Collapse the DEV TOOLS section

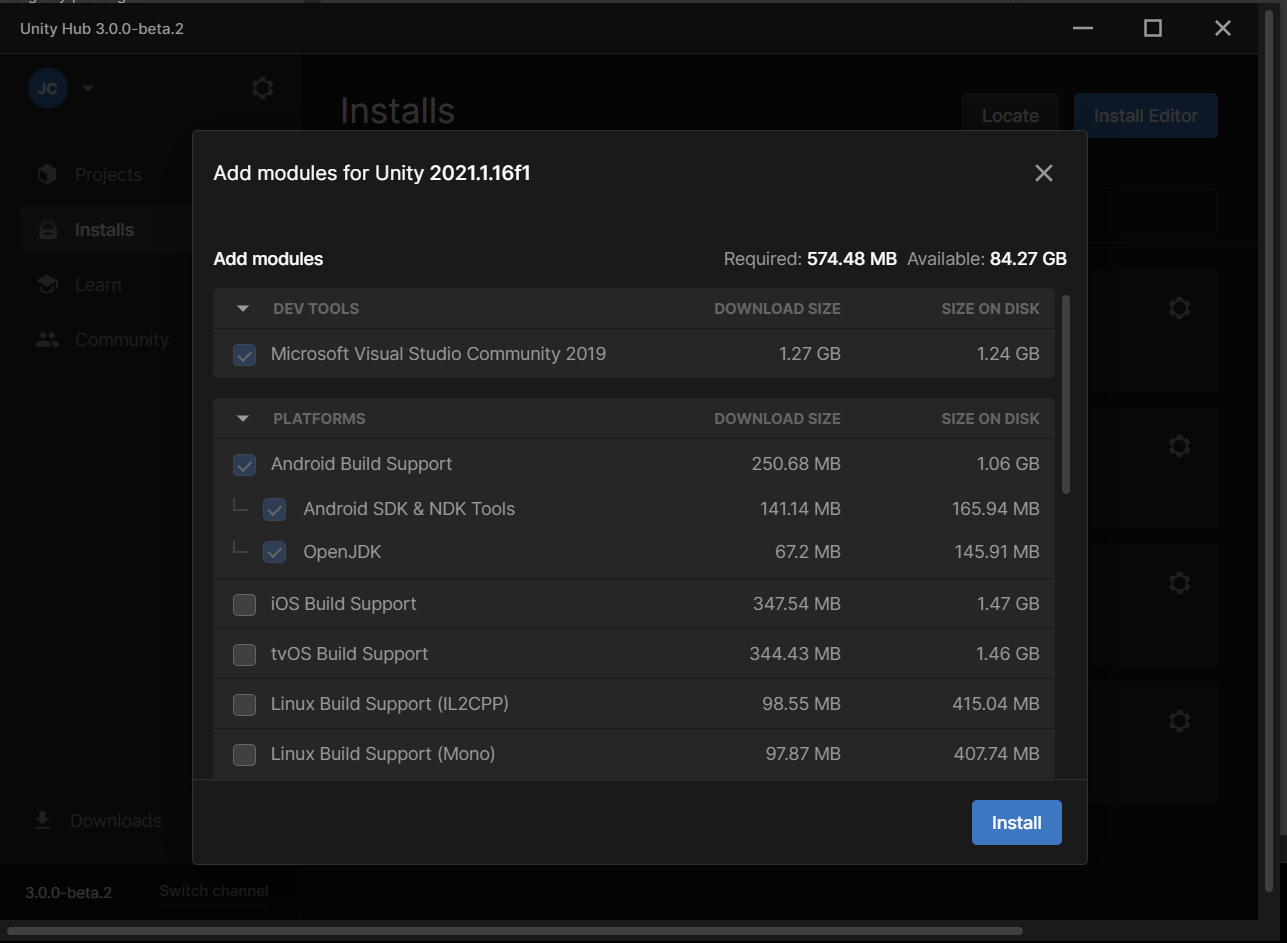[242, 309]
